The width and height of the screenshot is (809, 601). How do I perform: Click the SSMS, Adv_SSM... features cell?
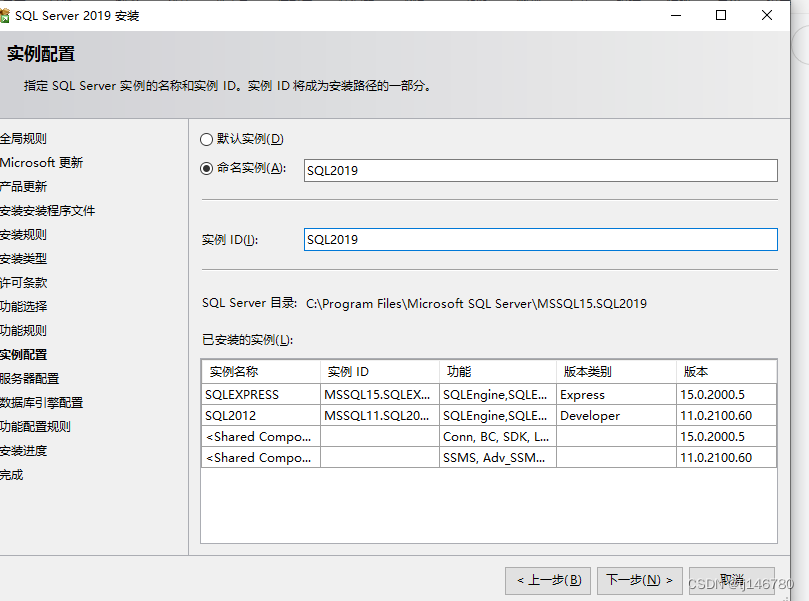pyautogui.click(x=498, y=458)
